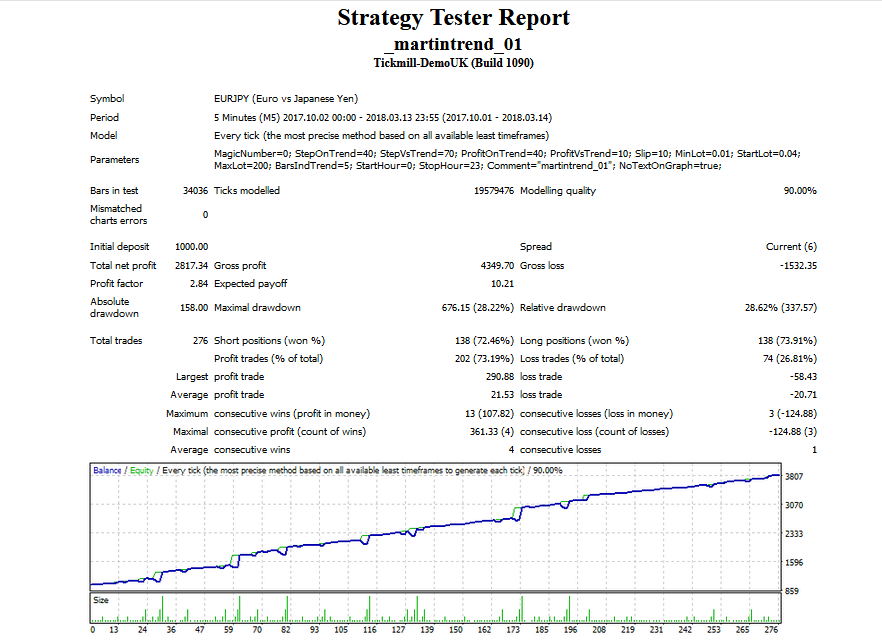
Task: Click the Gross profit label
Action: coord(240,265)
